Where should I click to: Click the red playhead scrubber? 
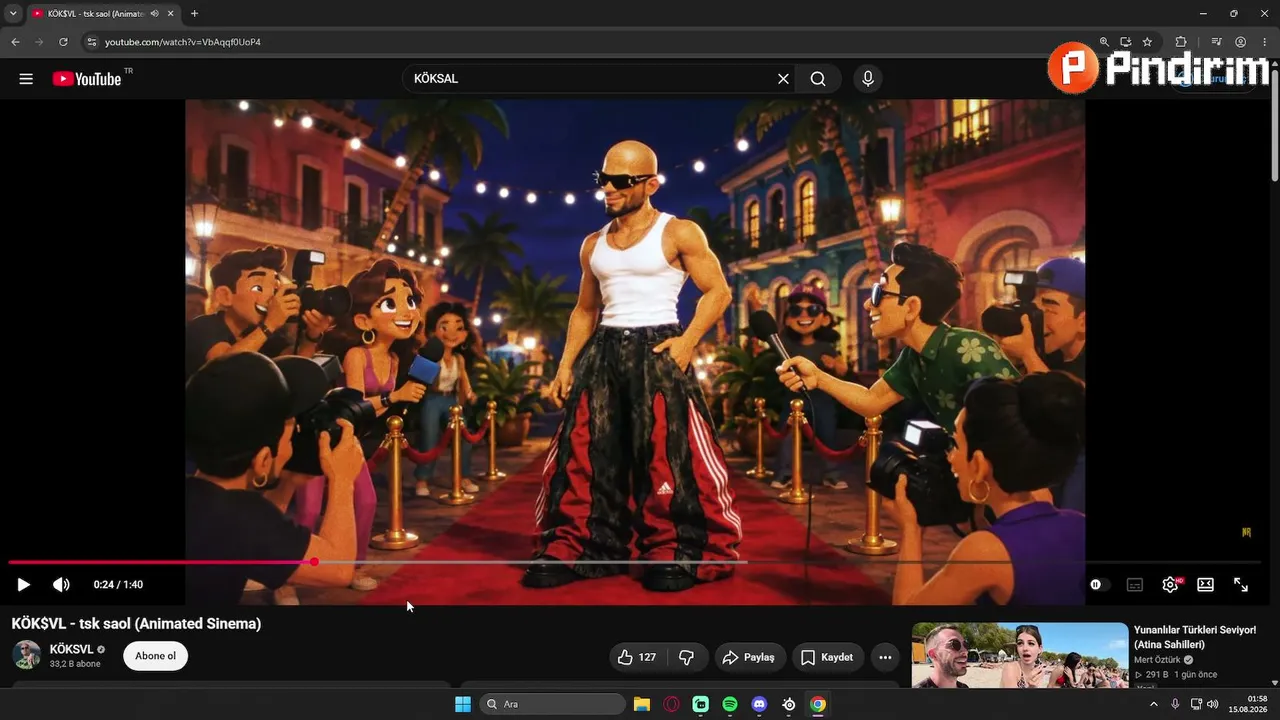(314, 562)
